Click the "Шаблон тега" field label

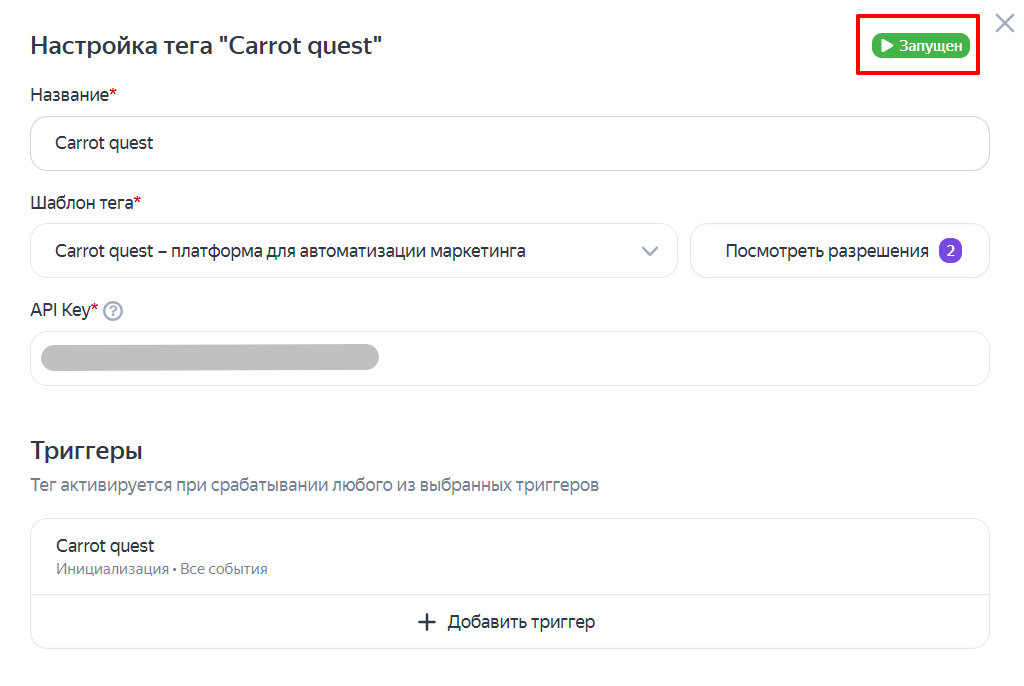click(82, 203)
